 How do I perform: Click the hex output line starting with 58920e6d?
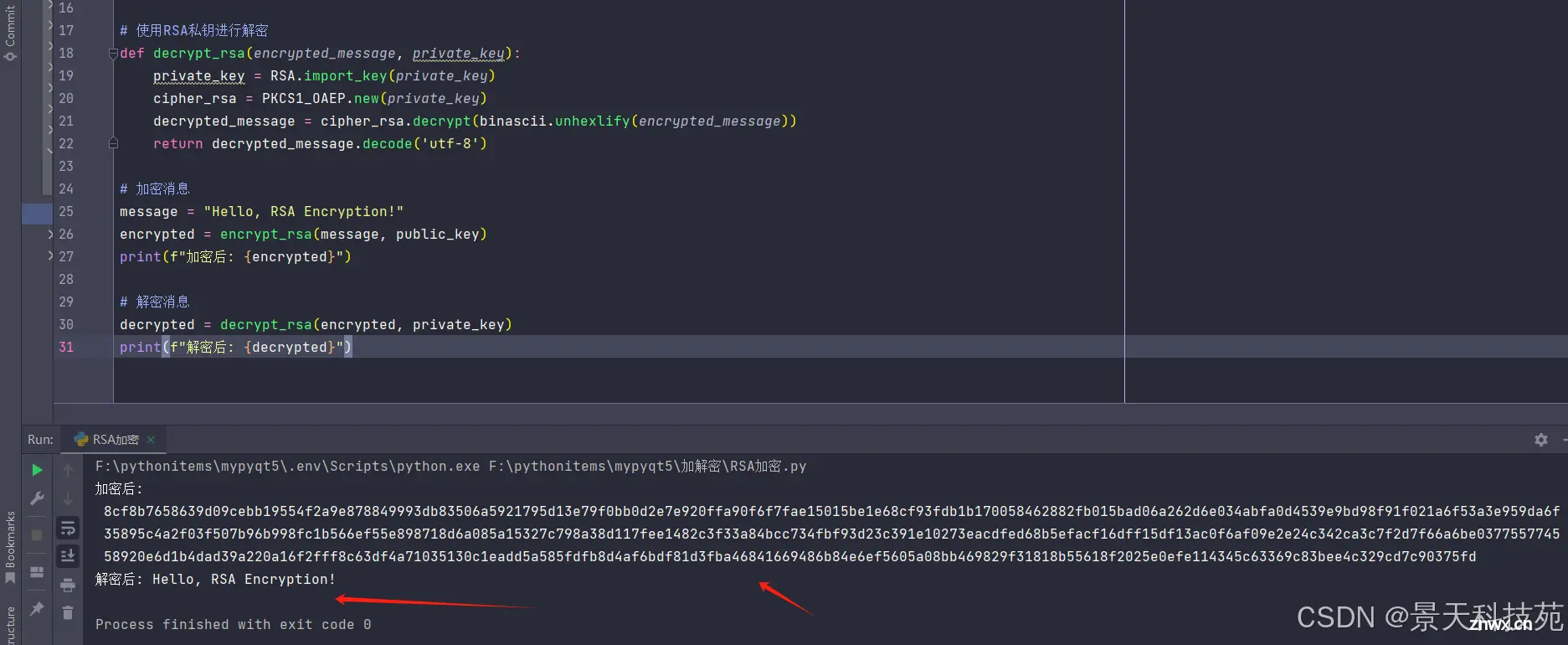click(x=790, y=557)
